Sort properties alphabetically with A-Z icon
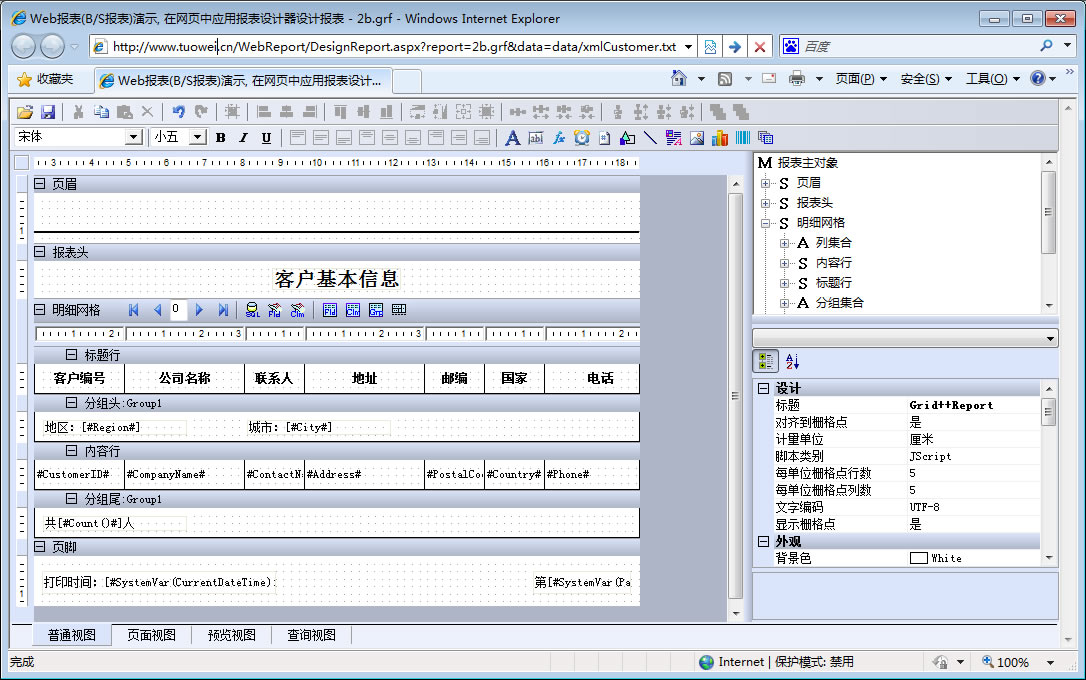Viewport: 1086px width, 680px height. (x=792, y=361)
